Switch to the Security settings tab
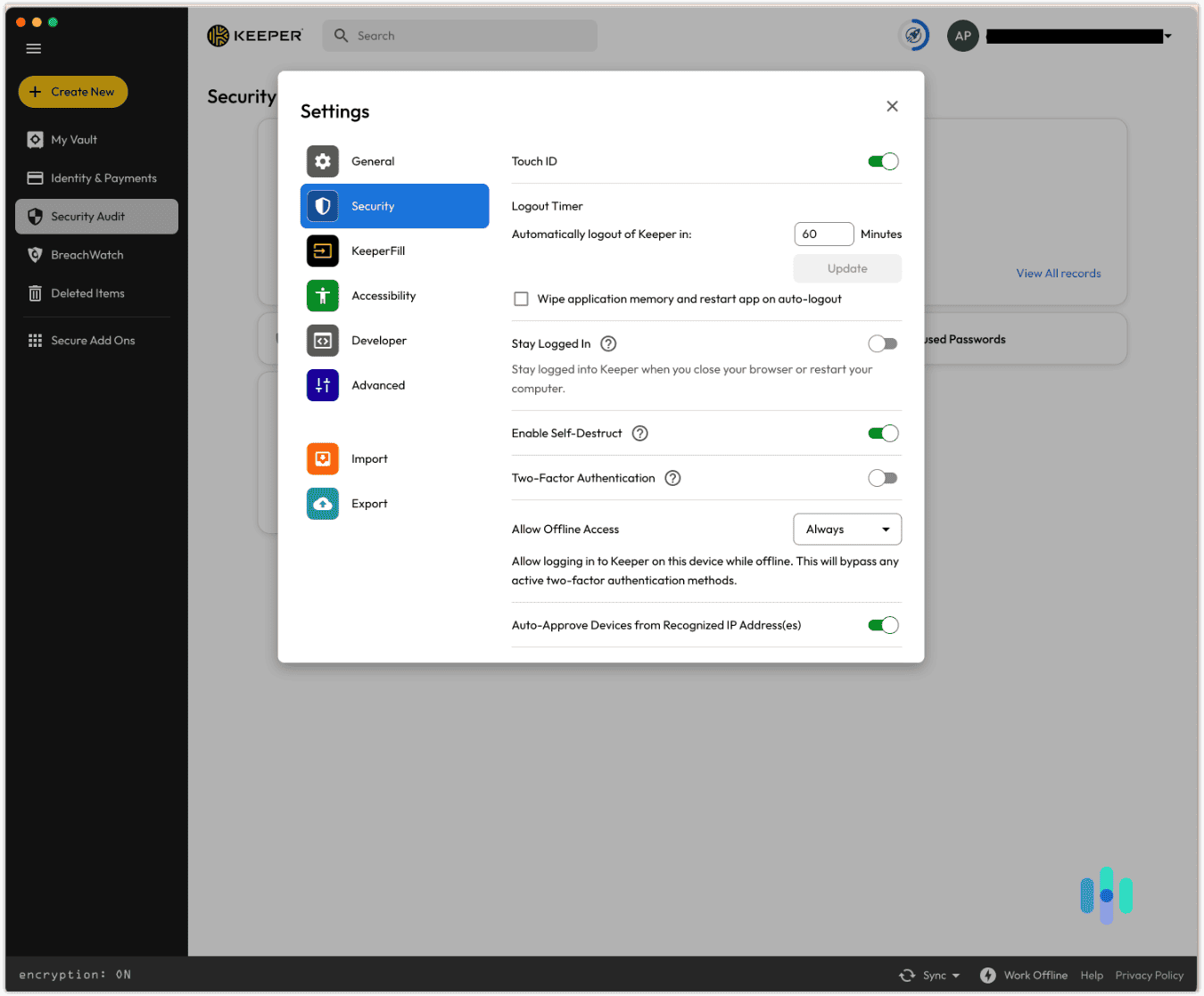This screenshot has width=1204, height=996. click(x=373, y=206)
